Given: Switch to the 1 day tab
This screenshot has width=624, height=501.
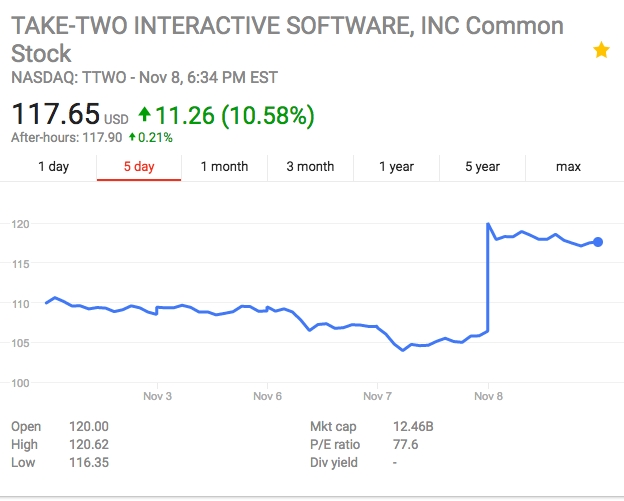Looking at the screenshot, I should tap(53, 167).
